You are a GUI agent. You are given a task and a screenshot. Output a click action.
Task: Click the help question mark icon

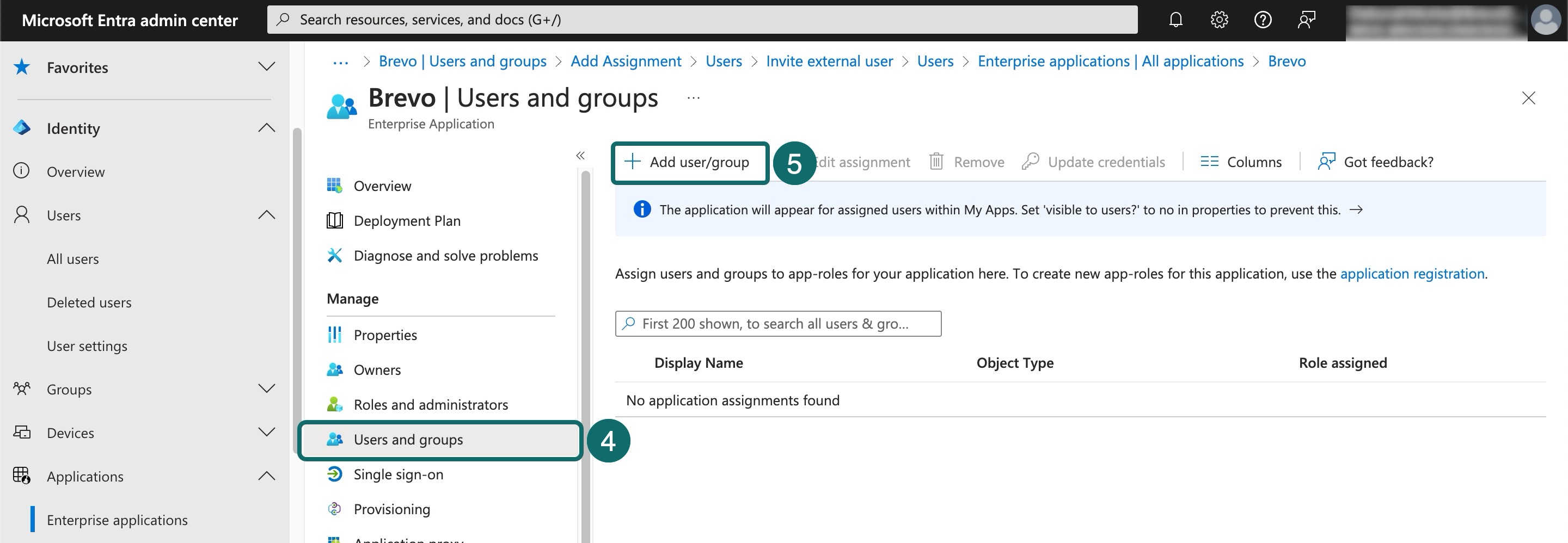click(1263, 20)
